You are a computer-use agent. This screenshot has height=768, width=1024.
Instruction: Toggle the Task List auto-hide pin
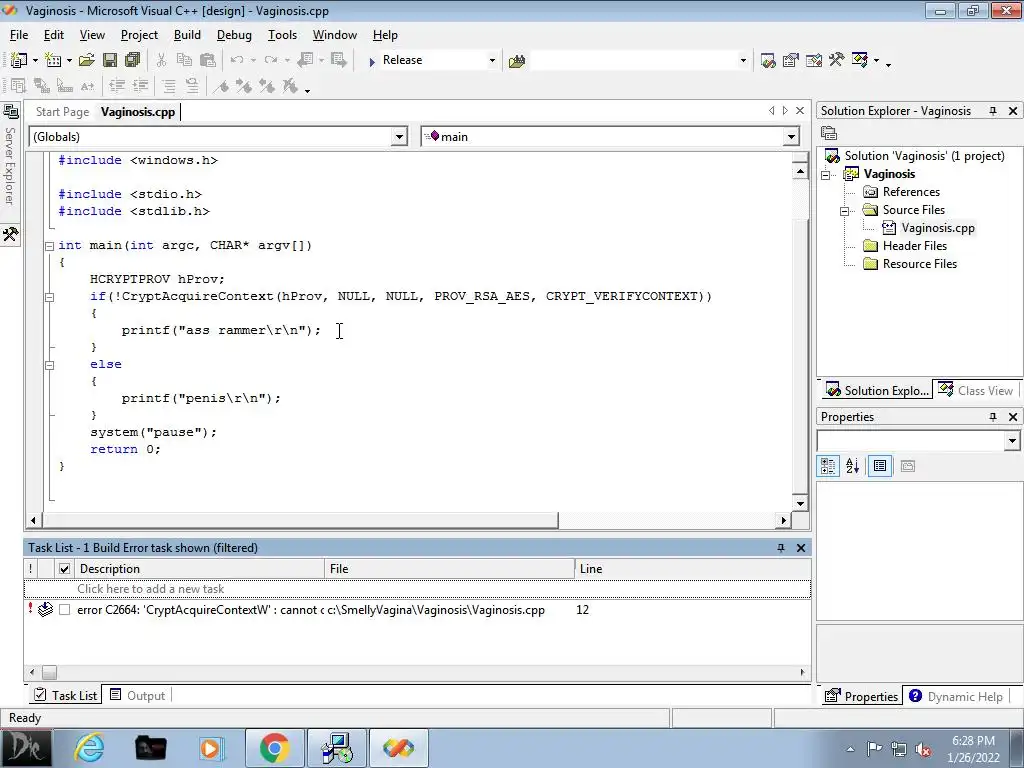pos(780,548)
